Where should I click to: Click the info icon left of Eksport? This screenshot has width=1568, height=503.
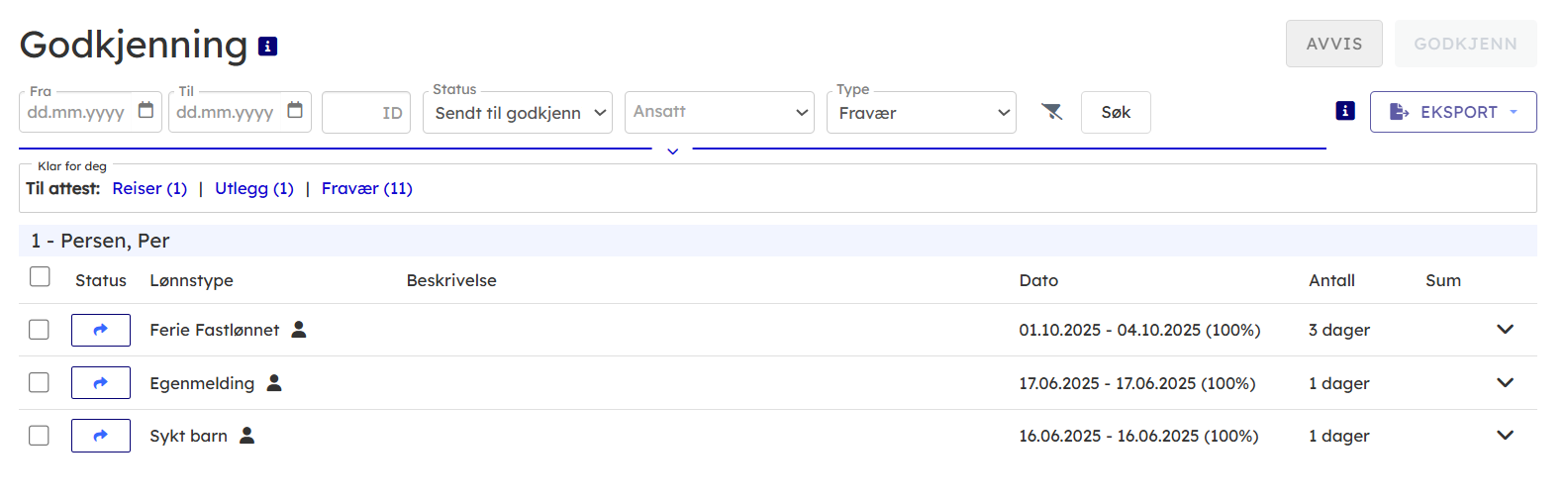[x=1344, y=111]
